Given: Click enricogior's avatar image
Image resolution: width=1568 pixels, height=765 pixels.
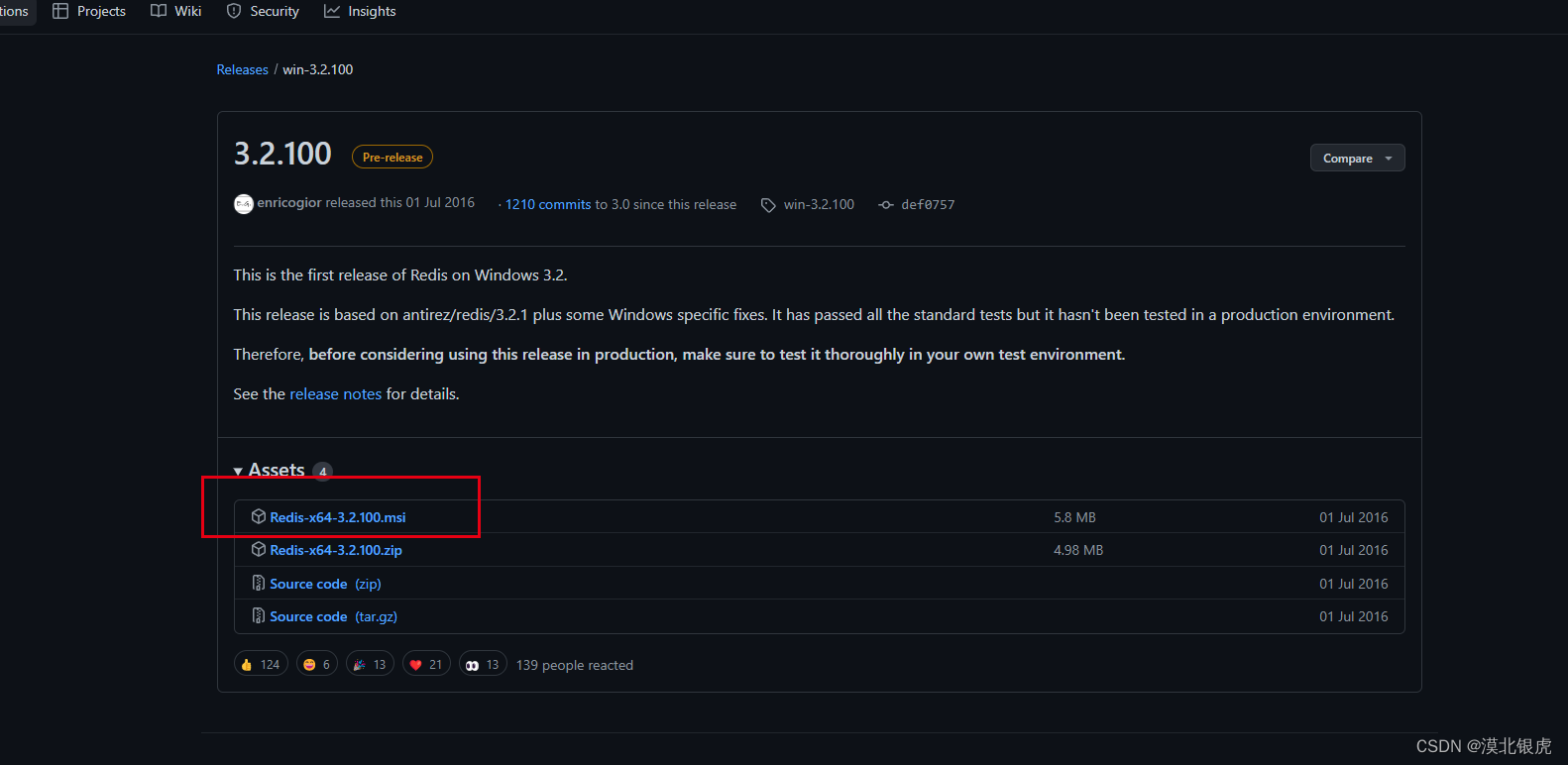Looking at the screenshot, I should tap(244, 203).
